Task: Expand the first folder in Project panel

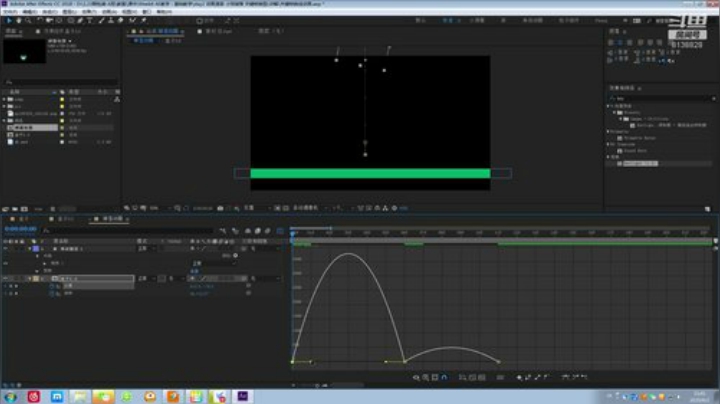Action: point(5,99)
